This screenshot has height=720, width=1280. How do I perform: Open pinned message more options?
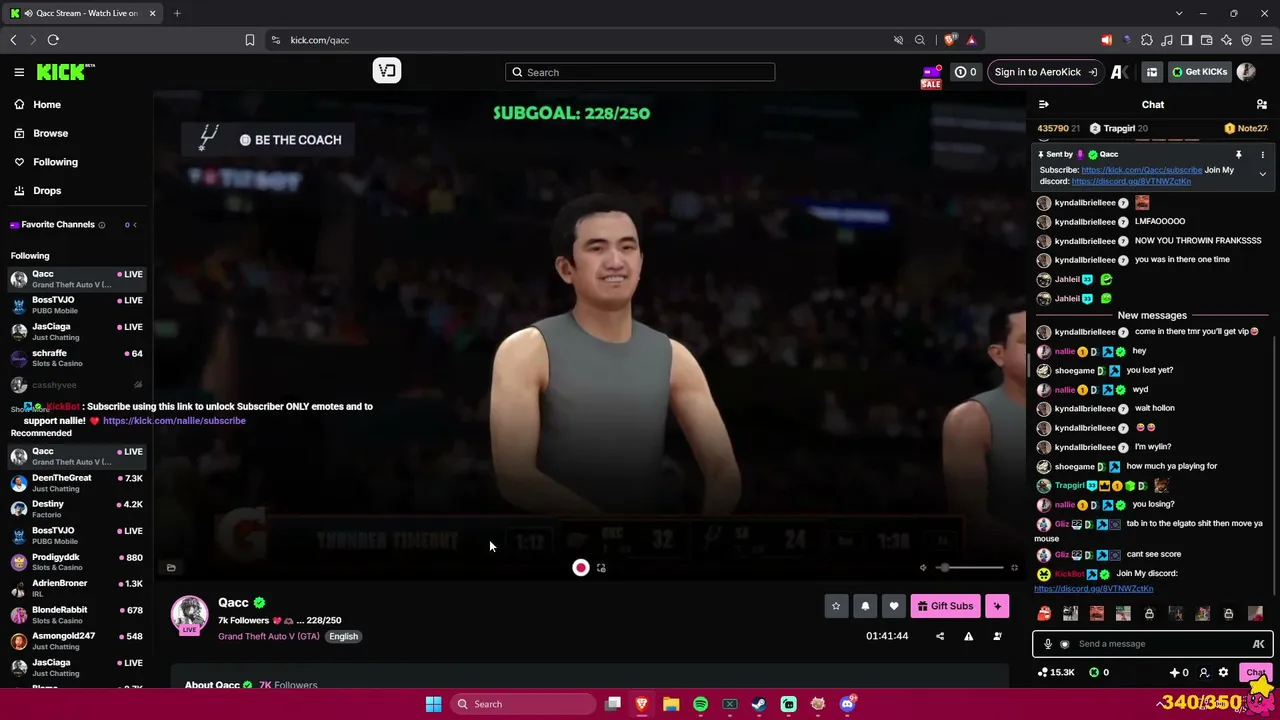click(1262, 155)
